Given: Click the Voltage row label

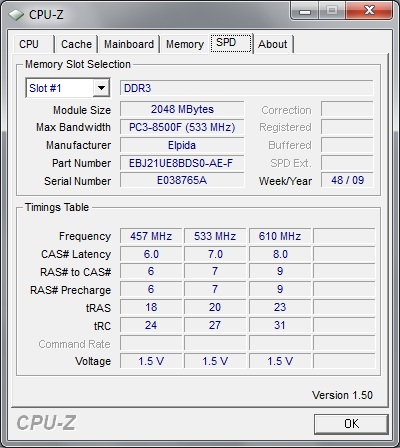Looking at the screenshot, I should (x=93, y=361).
